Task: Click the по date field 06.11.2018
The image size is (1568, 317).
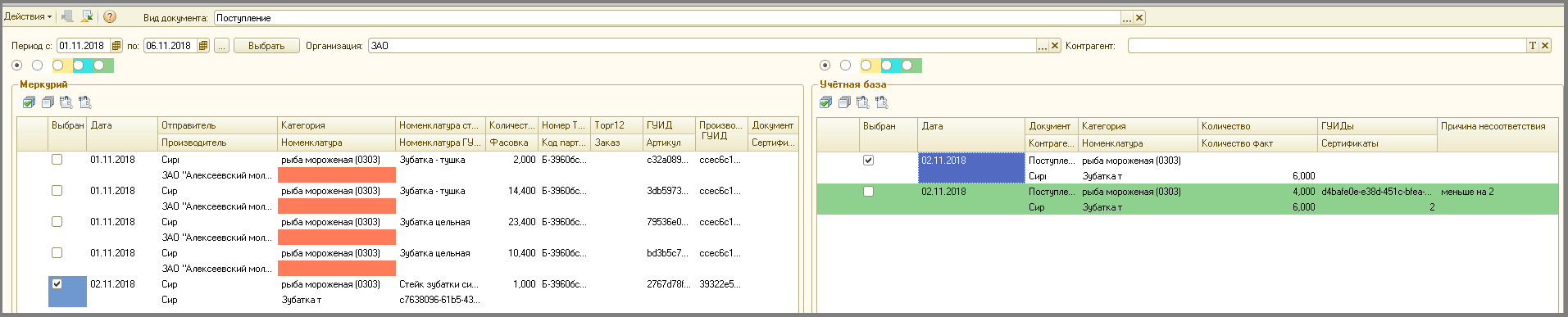Action: pyautogui.click(x=170, y=46)
